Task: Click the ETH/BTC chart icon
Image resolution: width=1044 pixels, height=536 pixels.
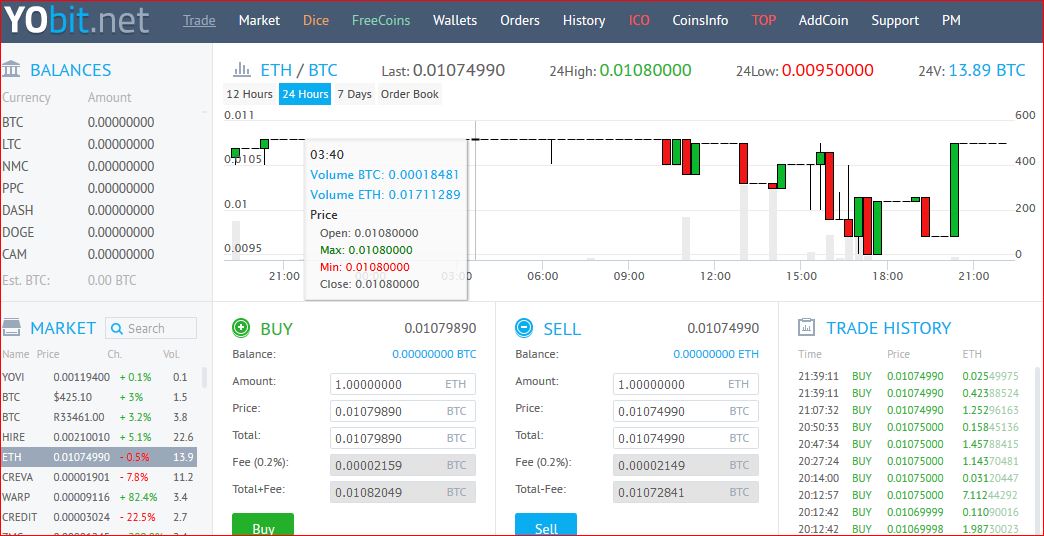Action: [241, 69]
